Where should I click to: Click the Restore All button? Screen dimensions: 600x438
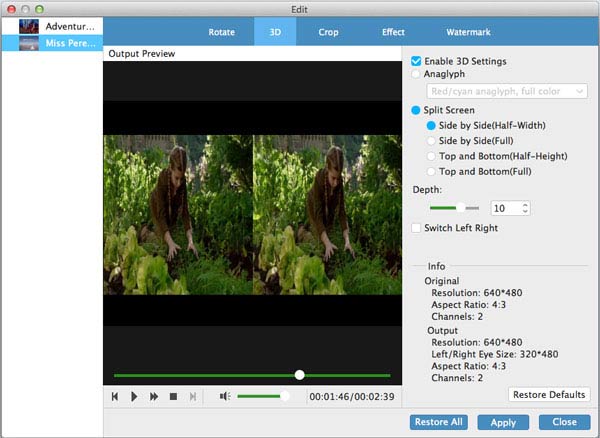pyautogui.click(x=439, y=422)
